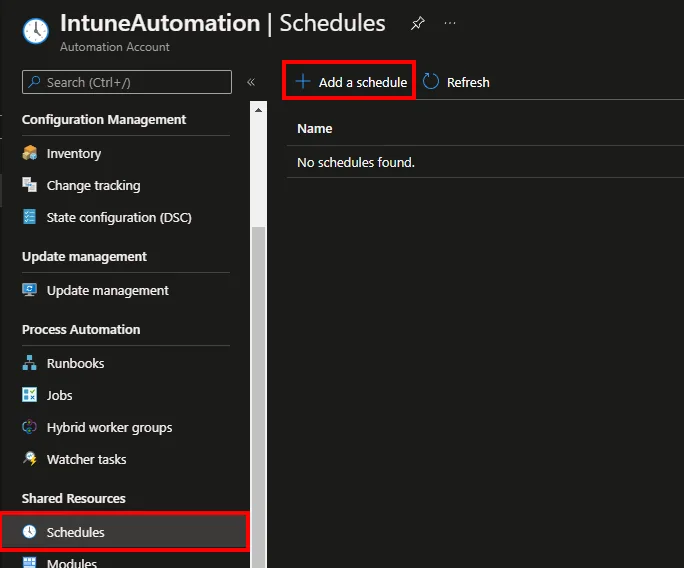Open Hybrid worker groups

tap(109, 428)
